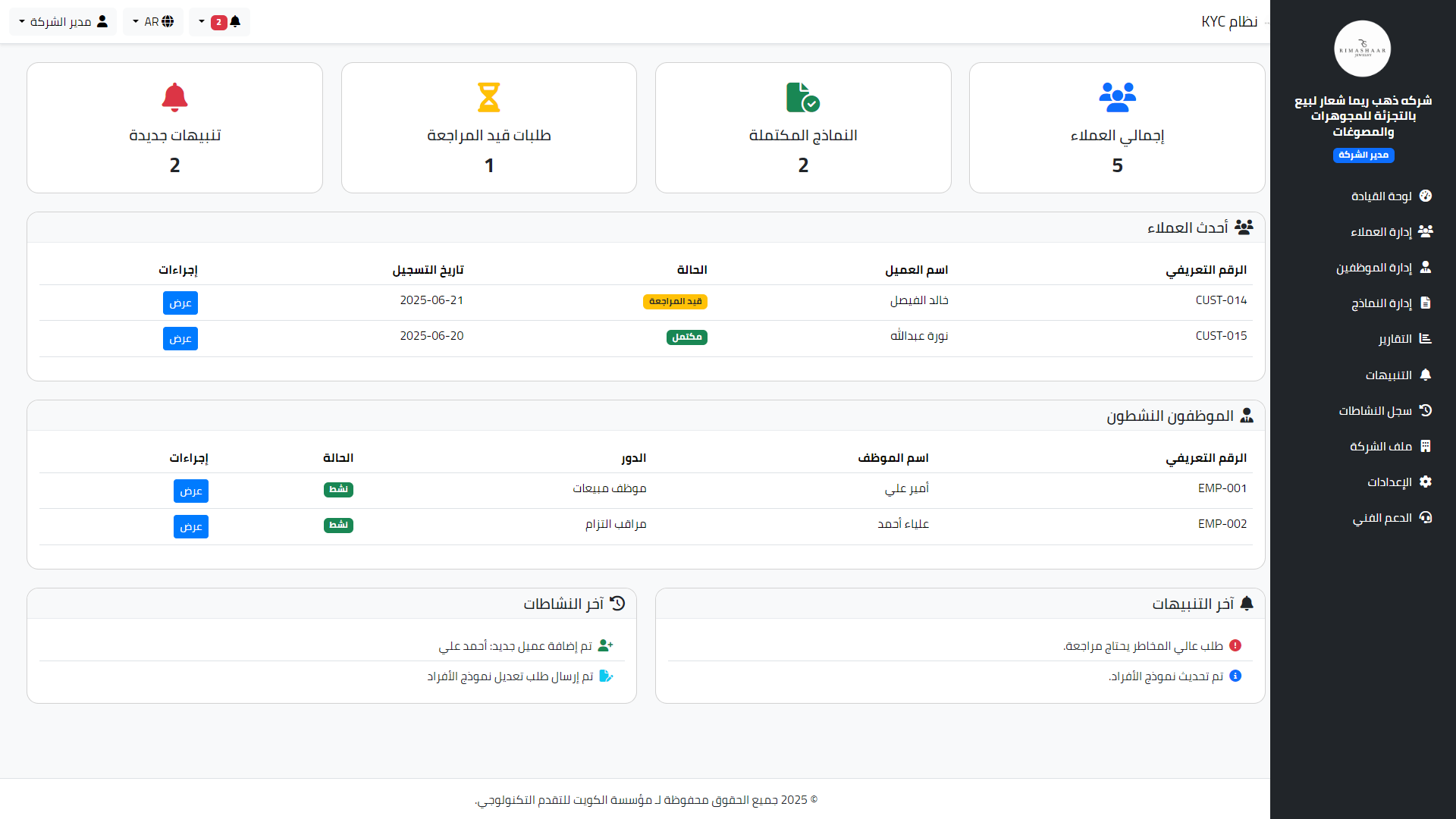
Task: Select the إدارة العملاء users icon
Action: (1427, 231)
